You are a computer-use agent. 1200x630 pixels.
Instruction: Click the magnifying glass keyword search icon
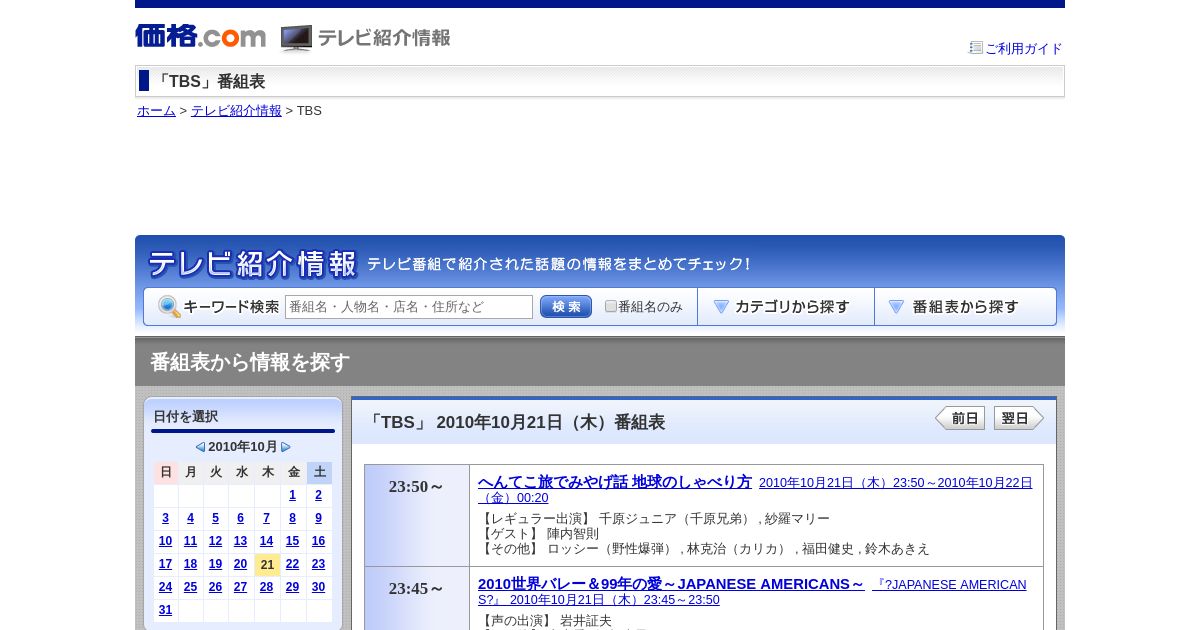coord(169,307)
